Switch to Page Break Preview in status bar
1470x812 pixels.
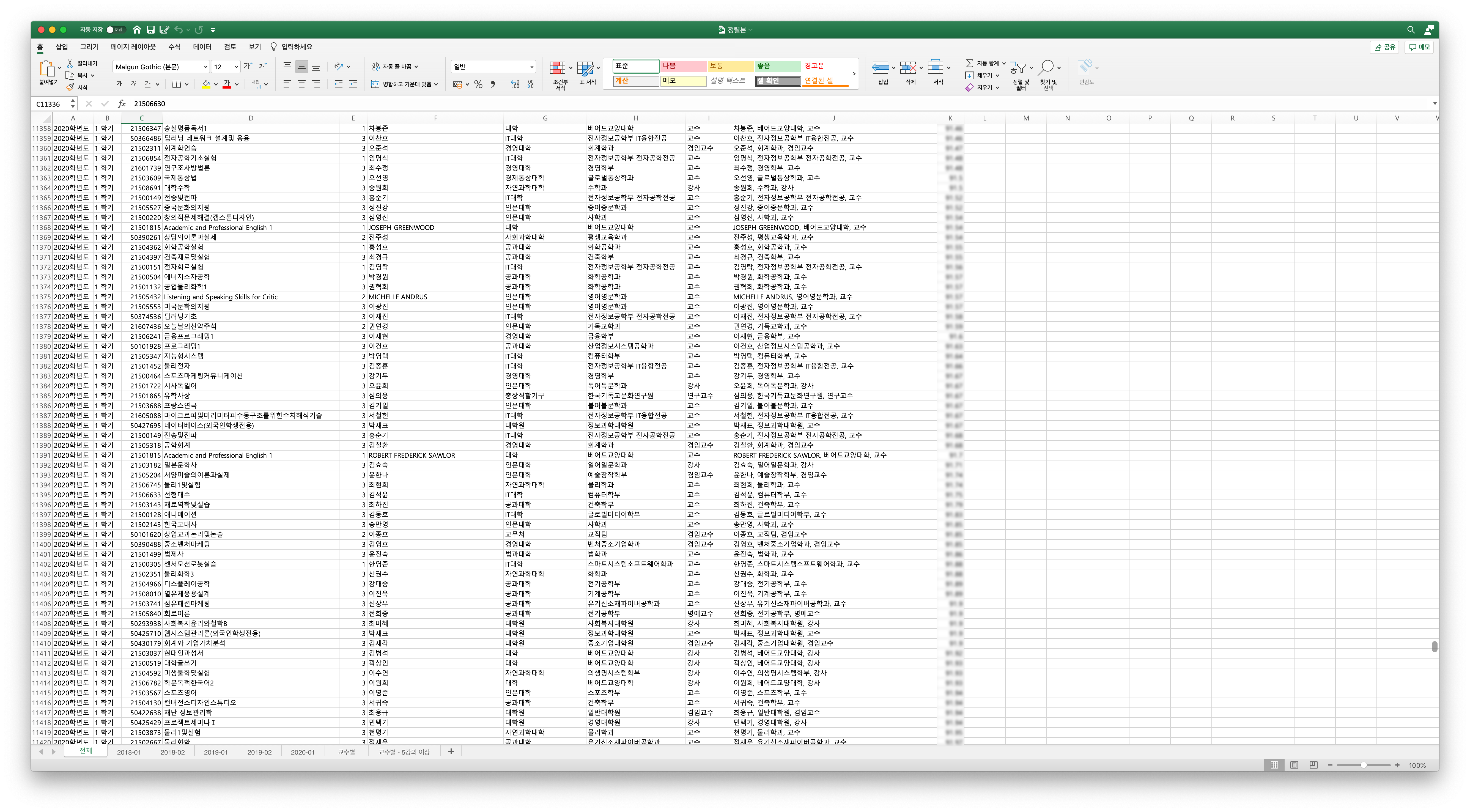pyautogui.click(x=1314, y=765)
